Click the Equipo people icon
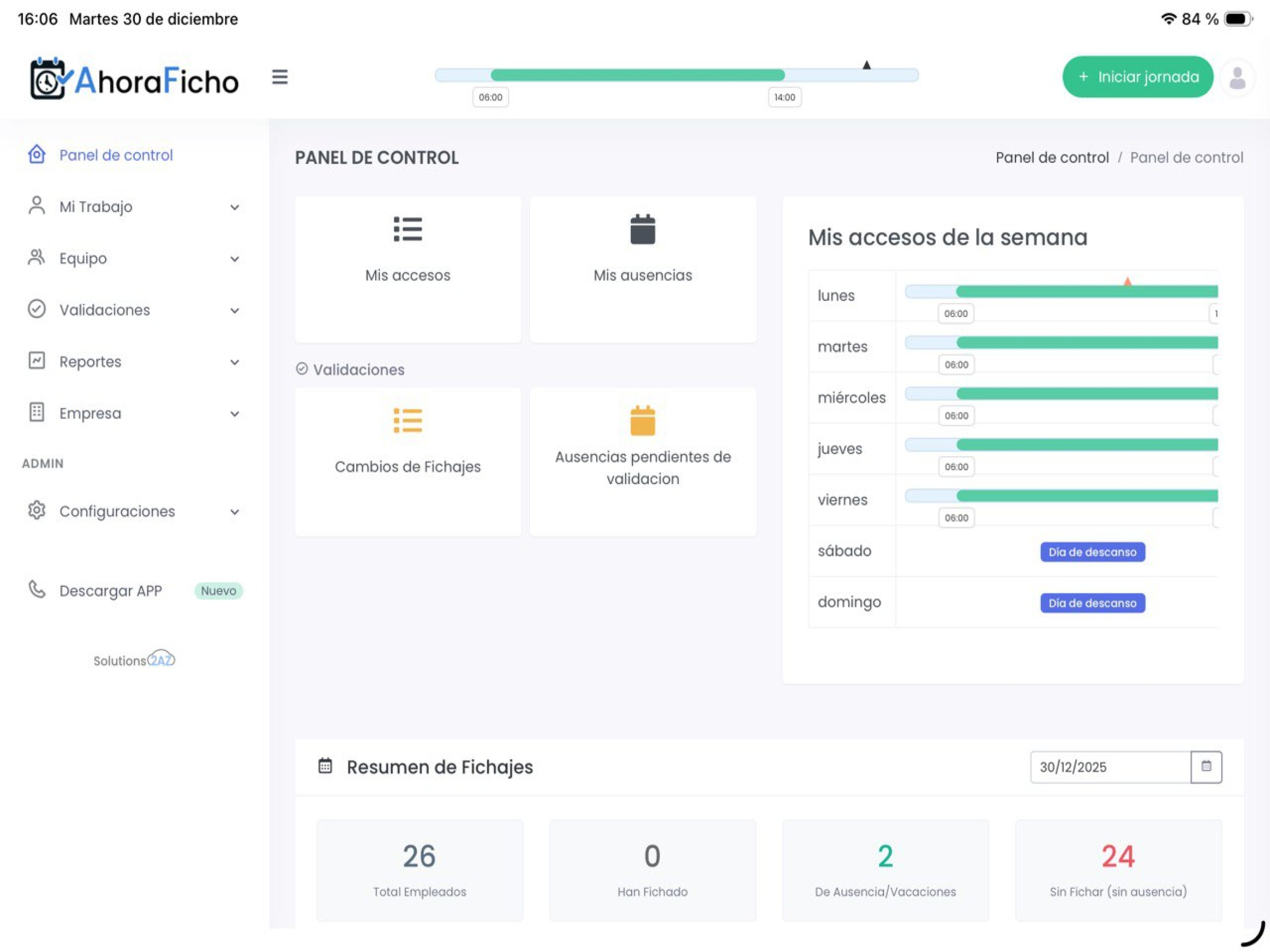The image size is (1270, 952). click(x=37, y=257)
